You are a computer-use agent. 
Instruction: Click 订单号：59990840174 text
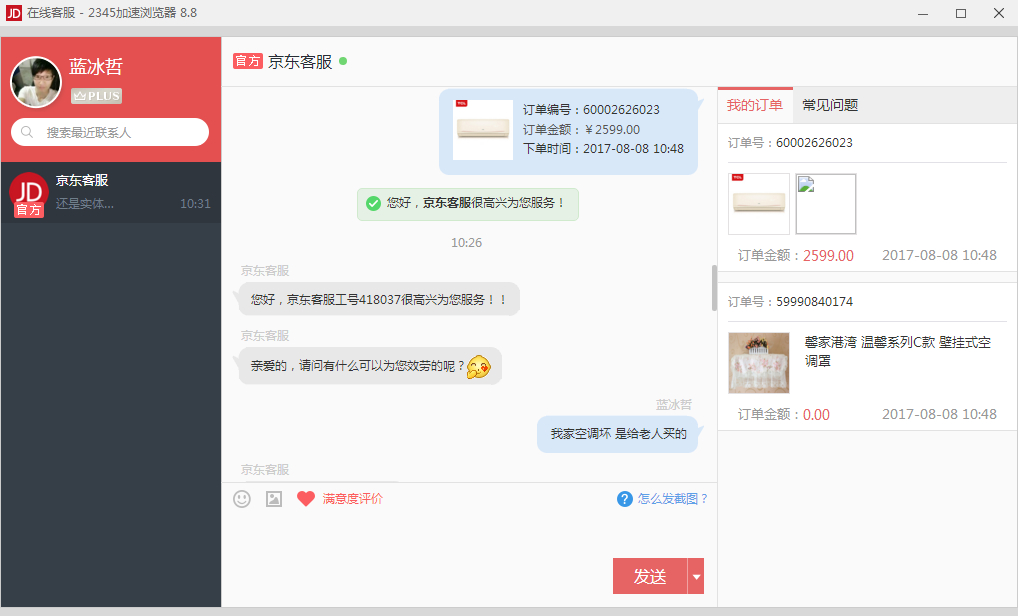pyautogui.click(x=790, y=302)
